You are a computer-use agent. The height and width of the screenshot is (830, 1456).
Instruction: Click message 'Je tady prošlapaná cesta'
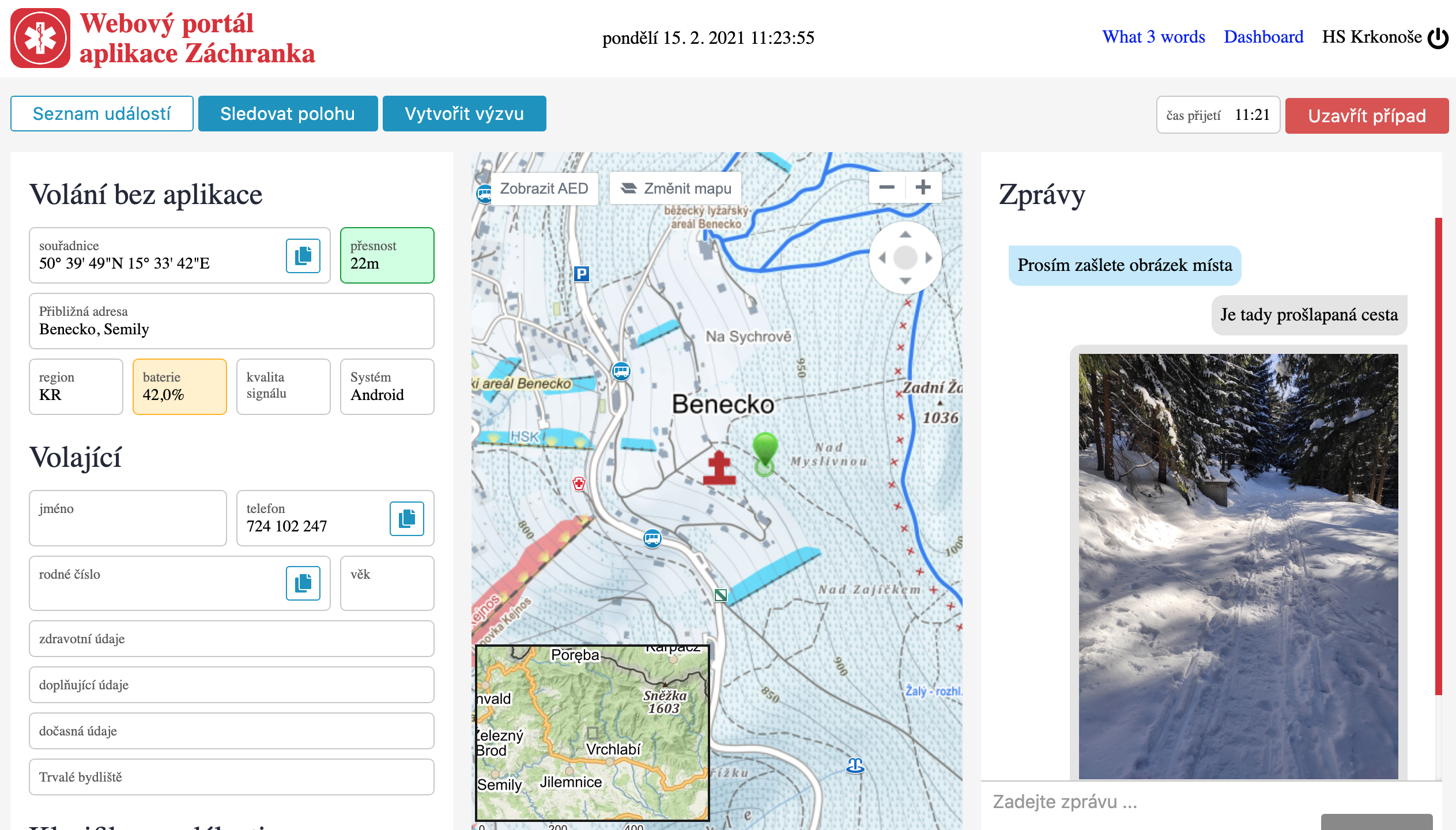tap(1310, 315)
